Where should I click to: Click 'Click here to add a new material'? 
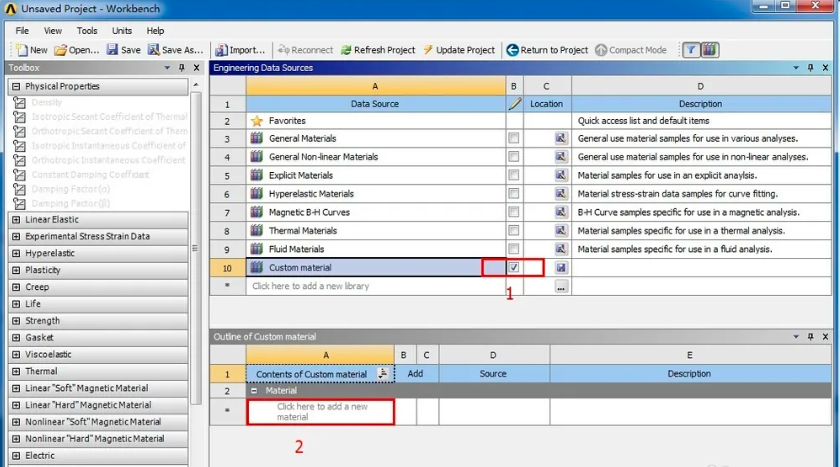coord(322,411)
